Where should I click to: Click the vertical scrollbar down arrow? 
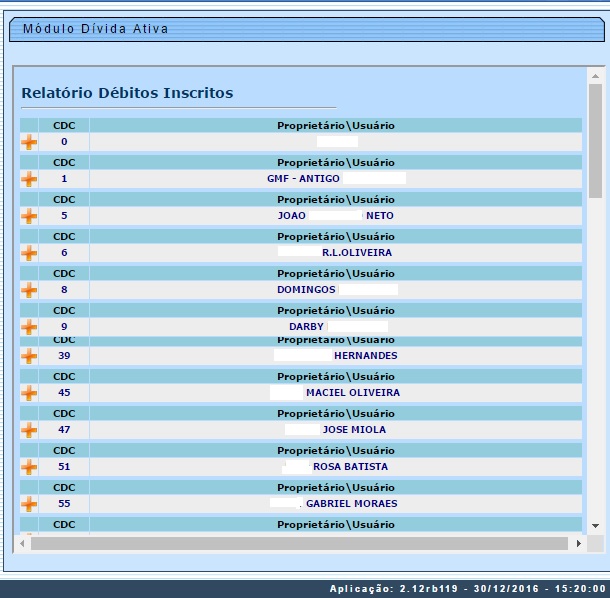(x=595, y=525)
